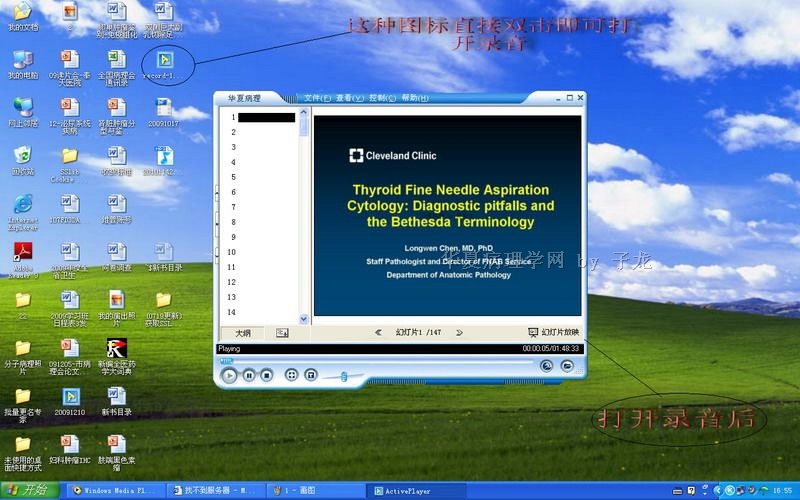Screen dimensions: 800x500
Task: Click the round web icon on player's right
Action: point(546,366)
